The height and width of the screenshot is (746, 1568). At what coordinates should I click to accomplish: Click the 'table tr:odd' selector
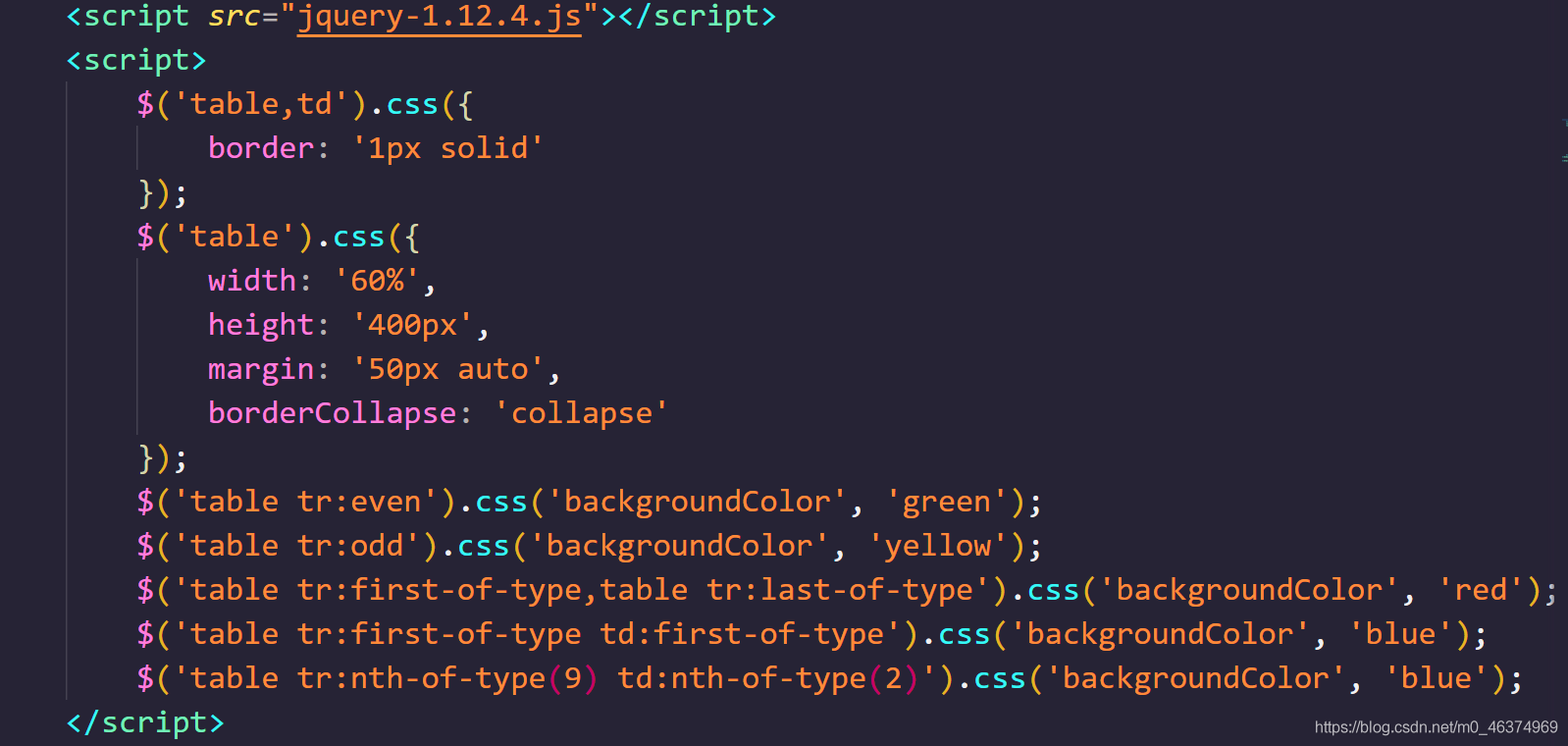pos(297,547)
